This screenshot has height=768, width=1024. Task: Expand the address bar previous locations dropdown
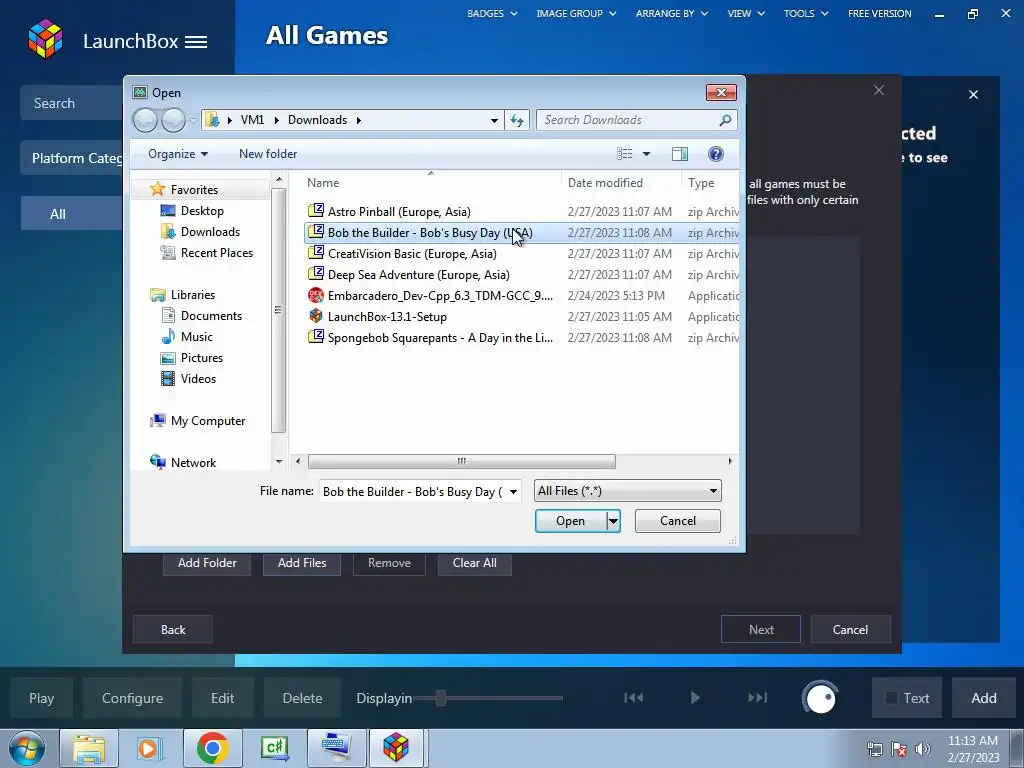point(494,120)
